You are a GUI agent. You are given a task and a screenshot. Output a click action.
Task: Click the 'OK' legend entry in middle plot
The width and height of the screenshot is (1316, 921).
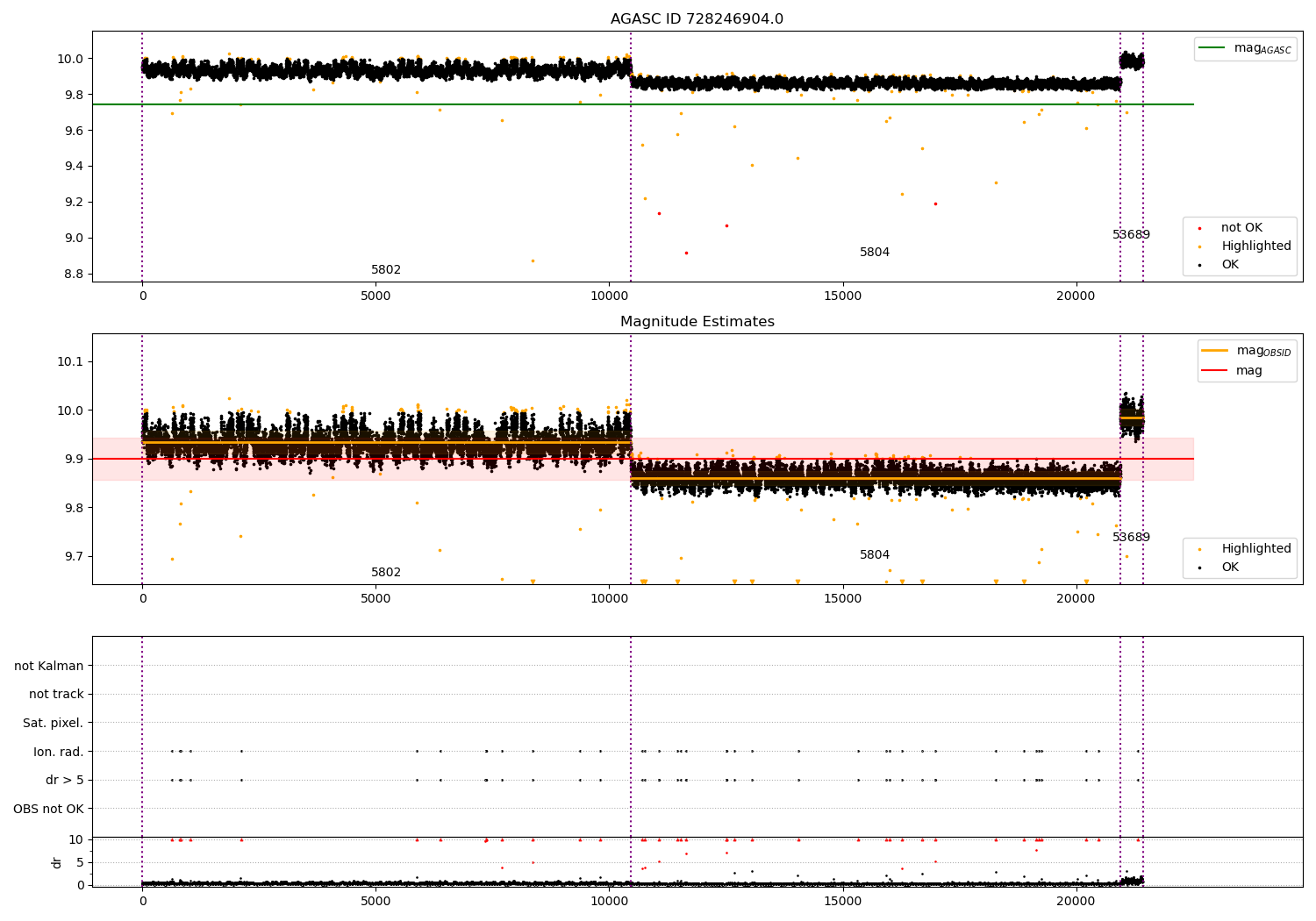click(1219, 568)
